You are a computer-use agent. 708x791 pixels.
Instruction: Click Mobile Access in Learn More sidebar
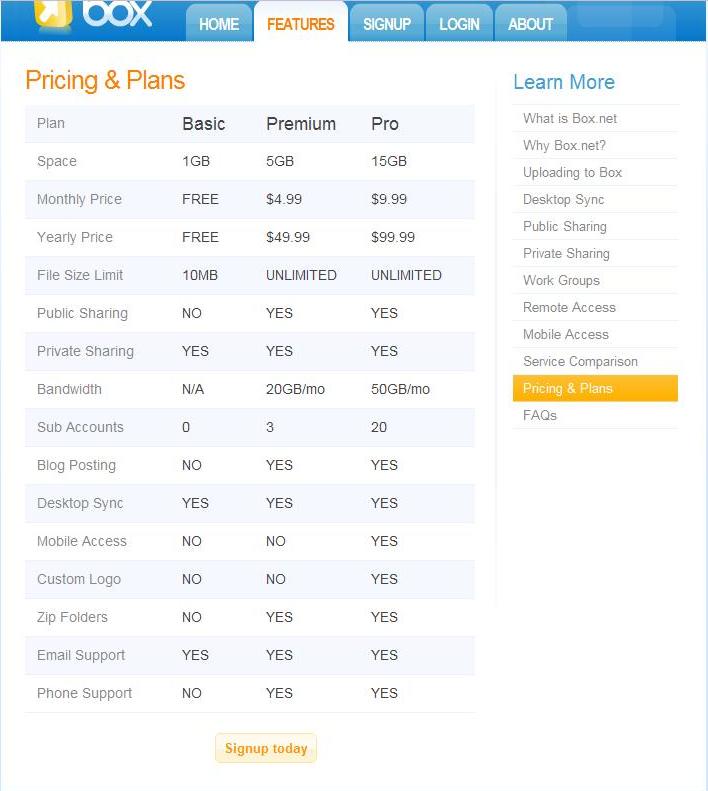click(566, 334)
